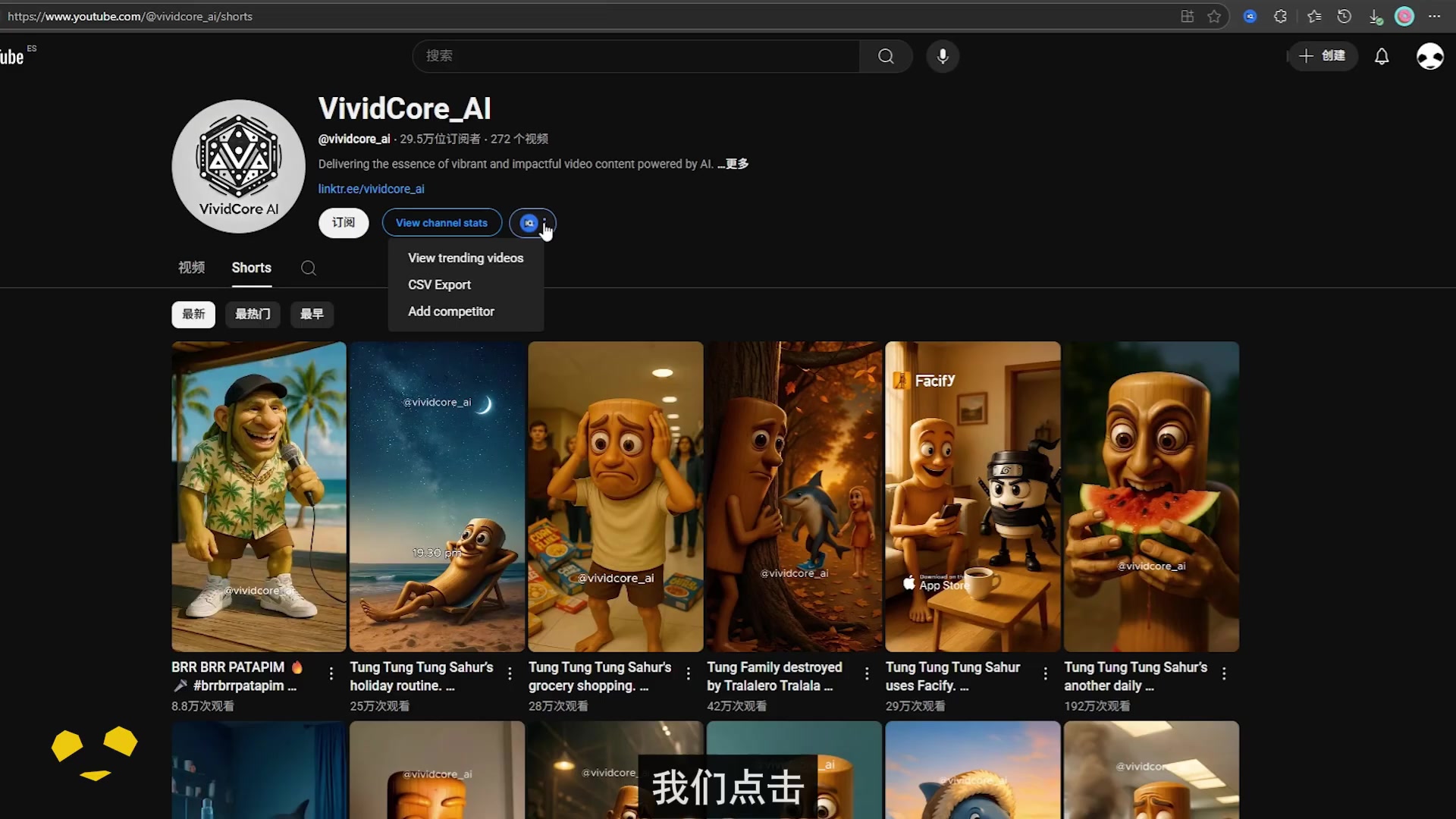This screenshot has width=1456, height=819.
Task: Click title 'Tung Family destroyed by Tralalero Tralala'
Action: pyautogui.click(x=775, y=676)
